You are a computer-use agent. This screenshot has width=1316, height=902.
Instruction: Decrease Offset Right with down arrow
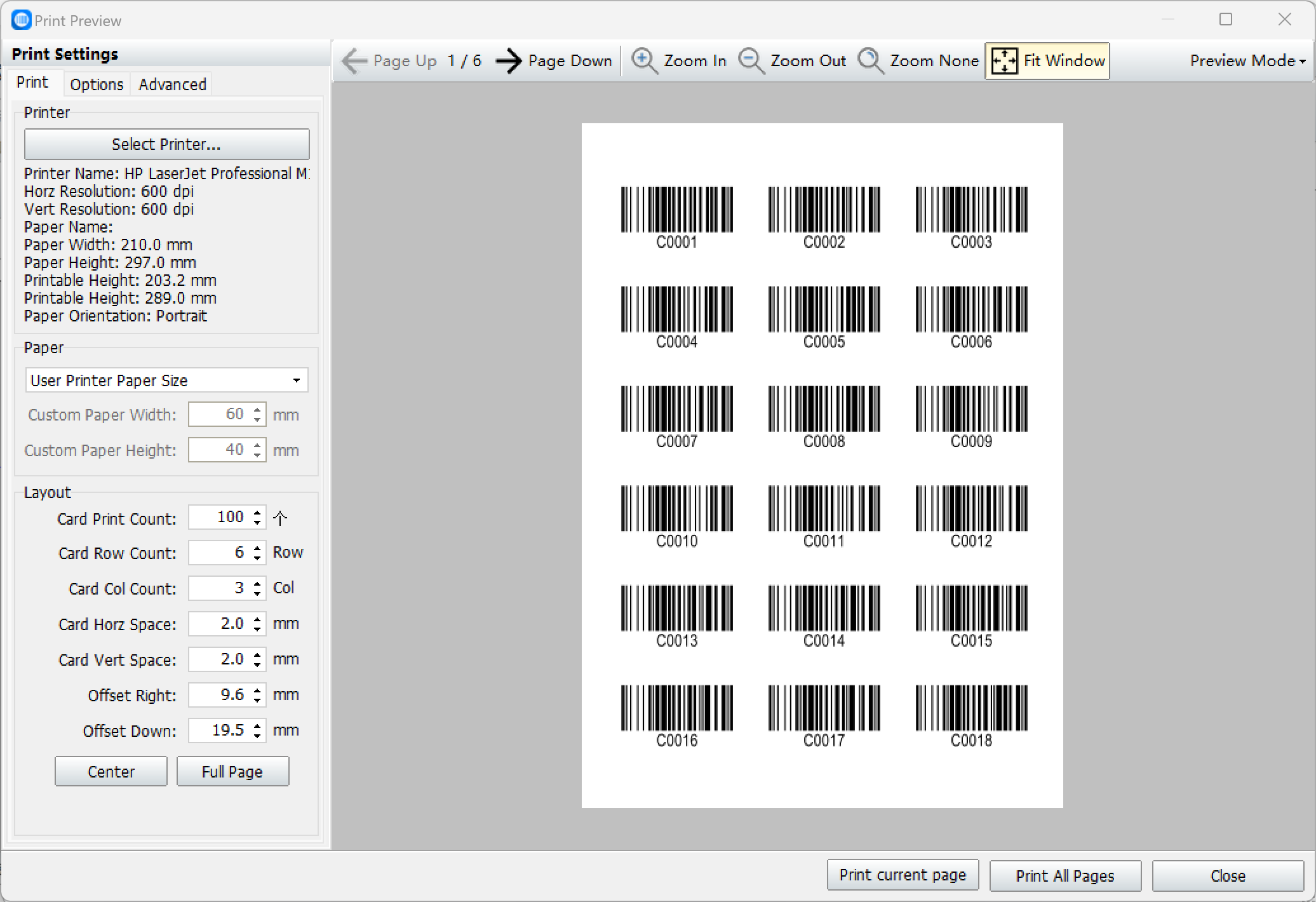(x=257, y=701)
